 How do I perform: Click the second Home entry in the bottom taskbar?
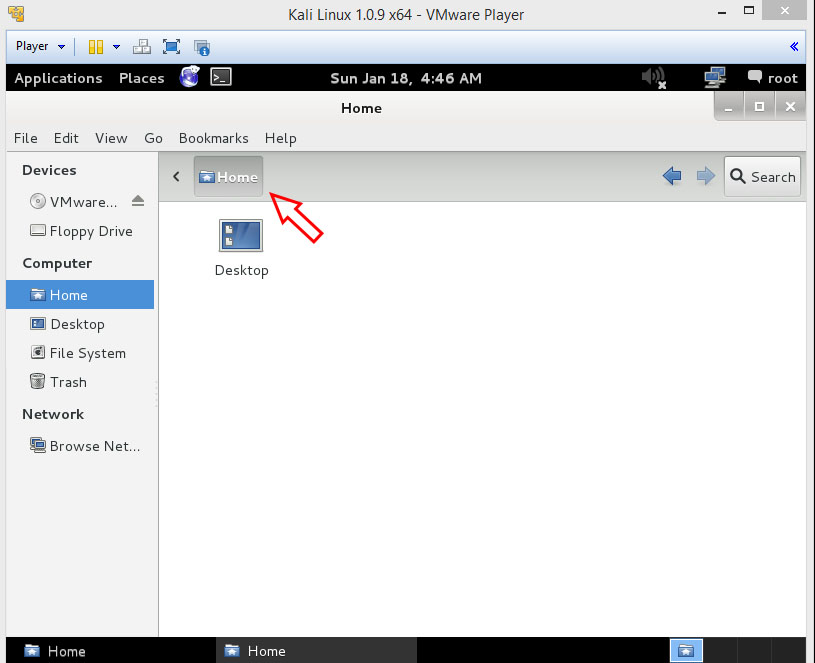tap(316, 651)
